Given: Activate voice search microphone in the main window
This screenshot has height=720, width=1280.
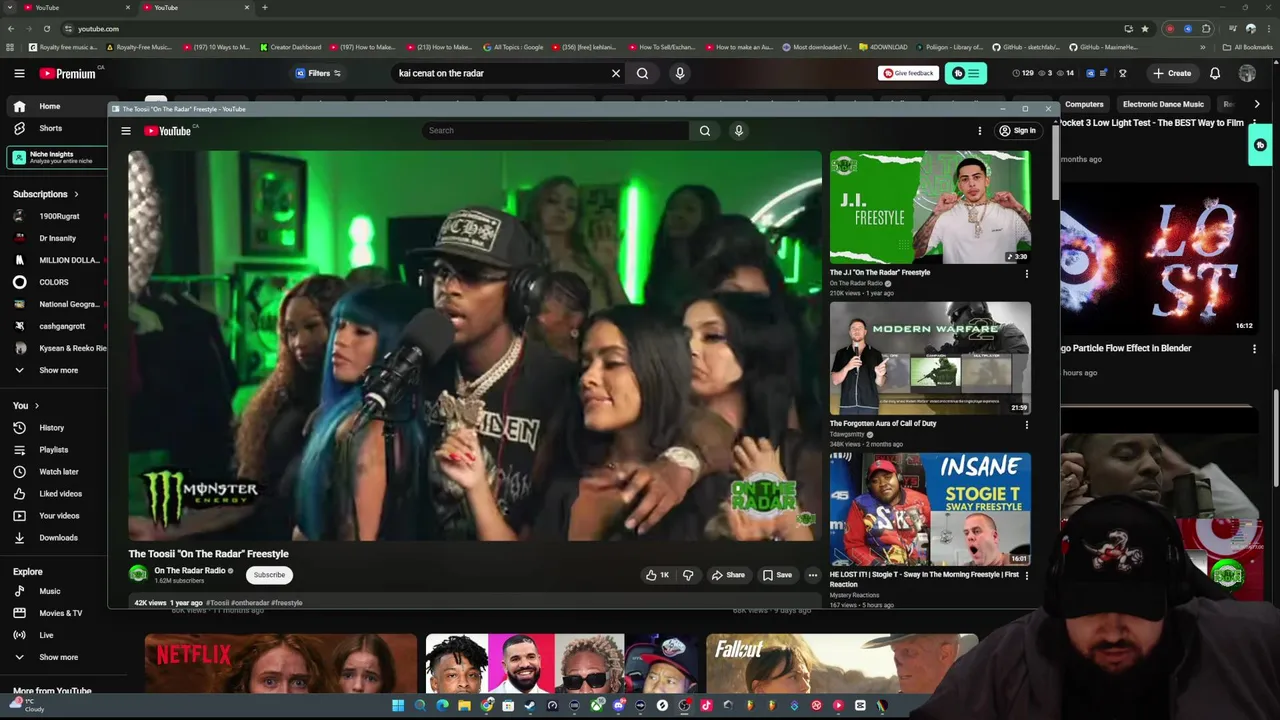Looking at the screenshot, I should [x=680, y=73].
